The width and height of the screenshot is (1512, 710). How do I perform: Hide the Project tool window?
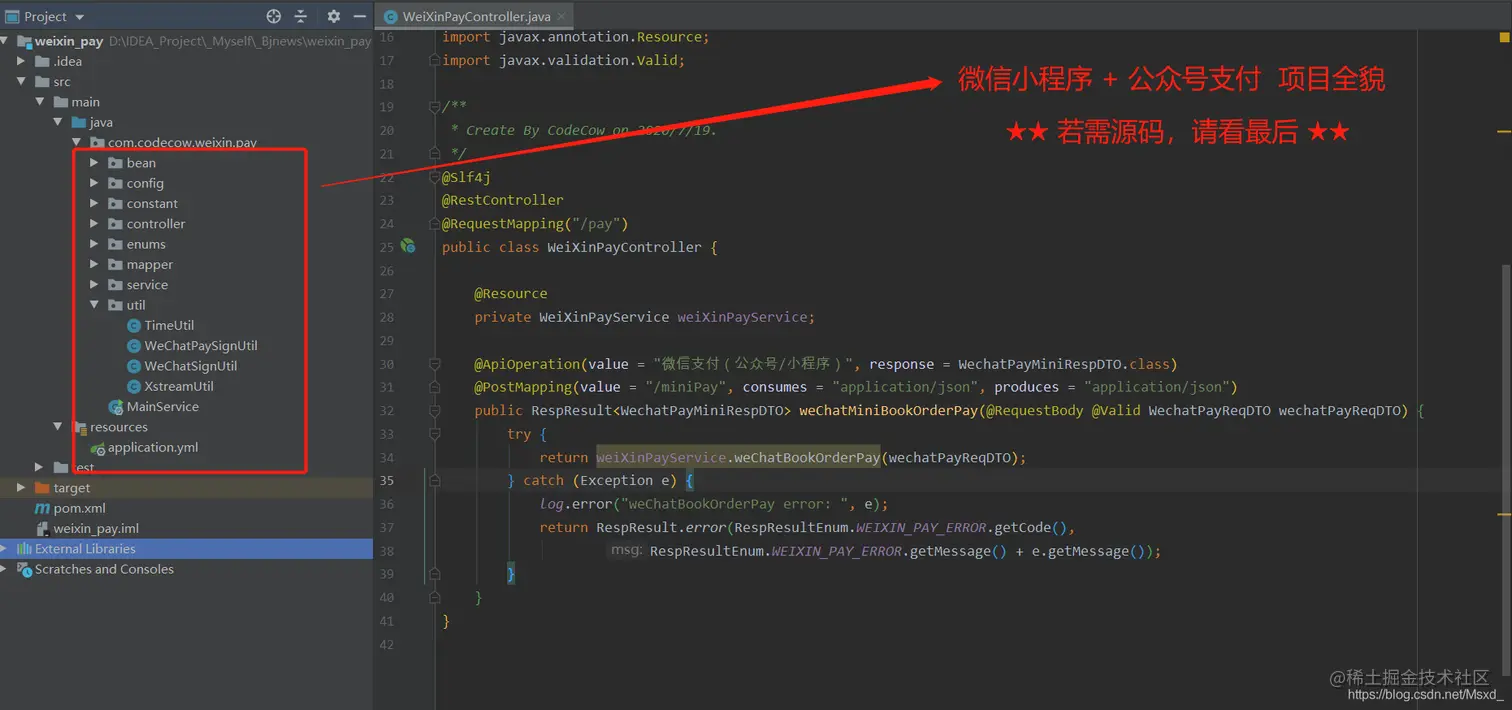coord(359,16)
